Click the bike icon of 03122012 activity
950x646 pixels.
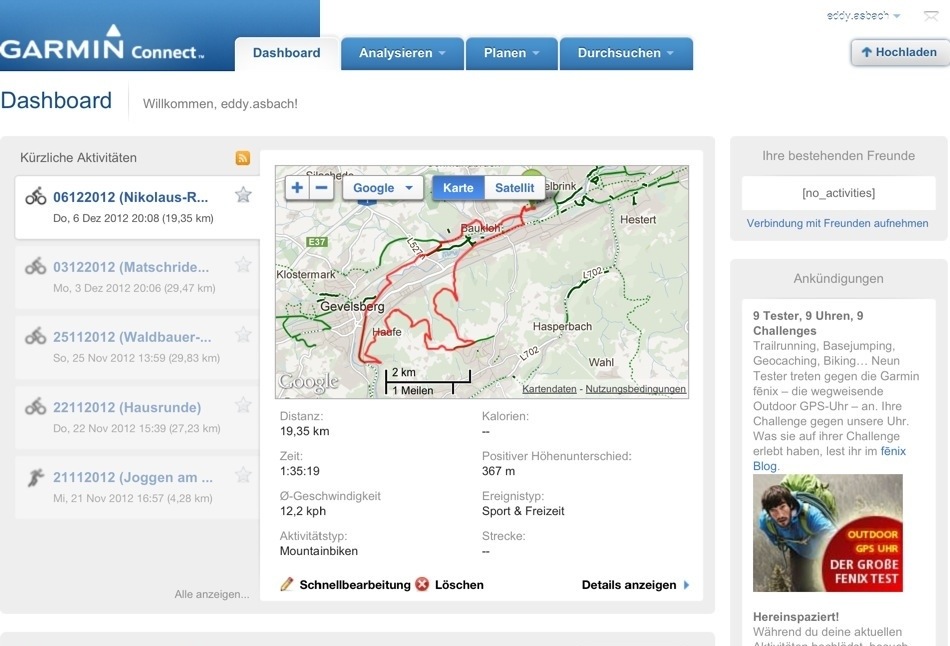[x=36, y=267]
